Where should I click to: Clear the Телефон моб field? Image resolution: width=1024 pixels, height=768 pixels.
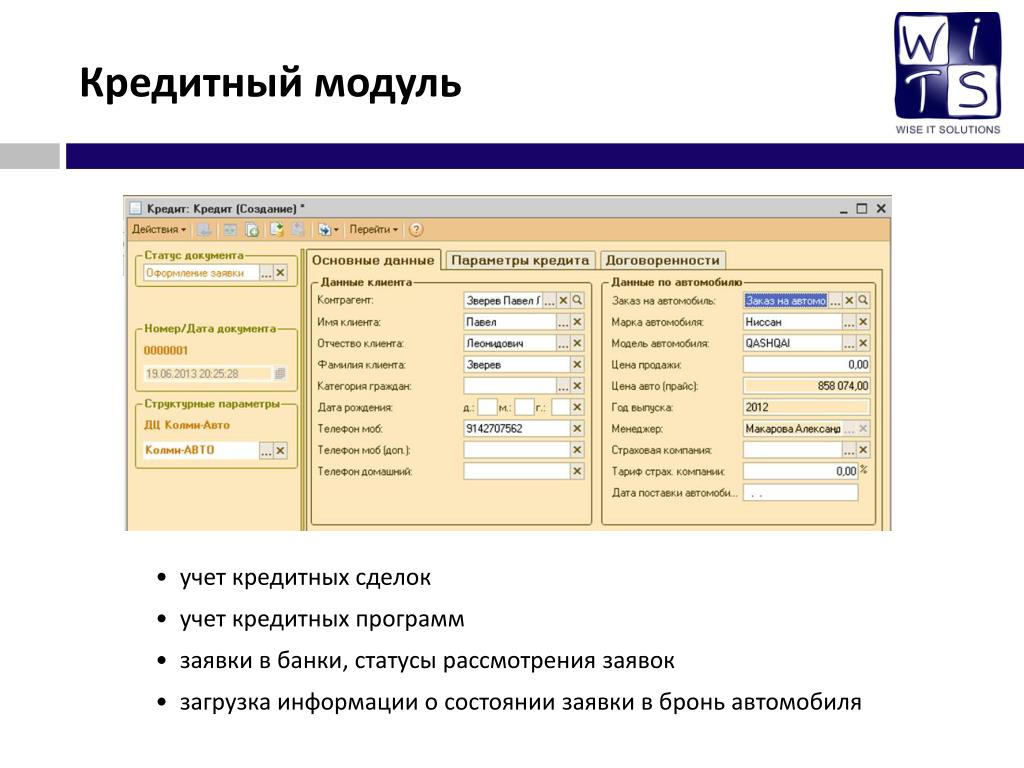click(577, 429)
